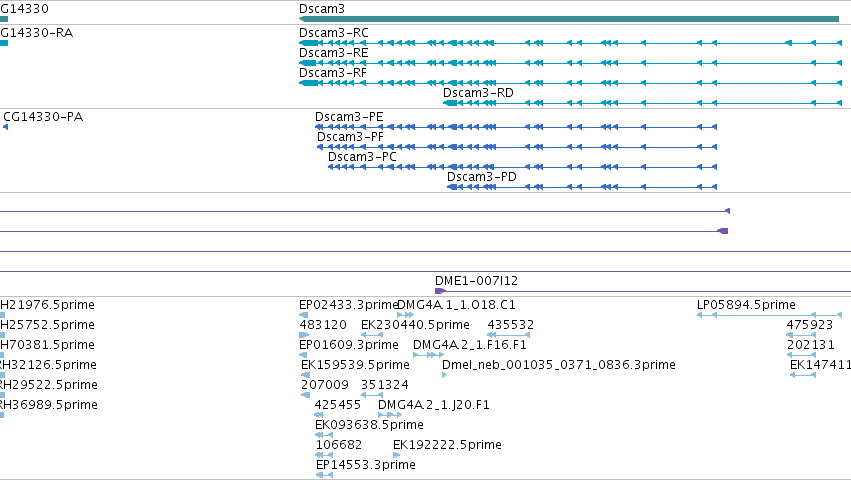Screen dimensions: 851x480
Task: Click the glyph under 475923
Action: (801, 335)
